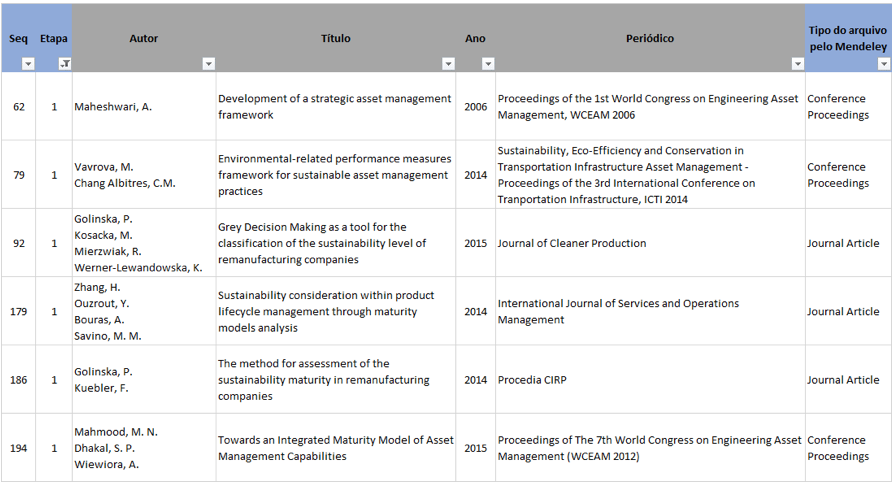The width and height of the screenshot is (895, 485).
Task: Click the Journal of Cleaner Production cell
Action: (650, 243)
